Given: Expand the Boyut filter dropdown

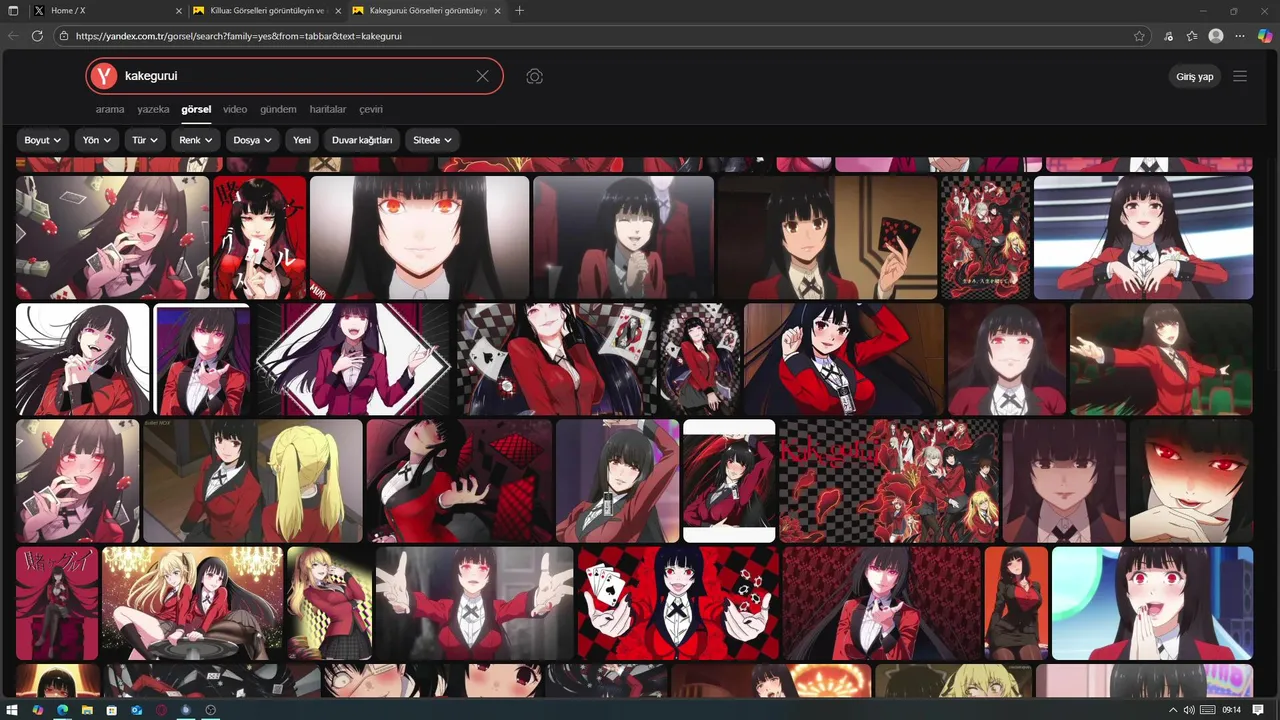Looking at the screenshot, I should pos(43,140).
